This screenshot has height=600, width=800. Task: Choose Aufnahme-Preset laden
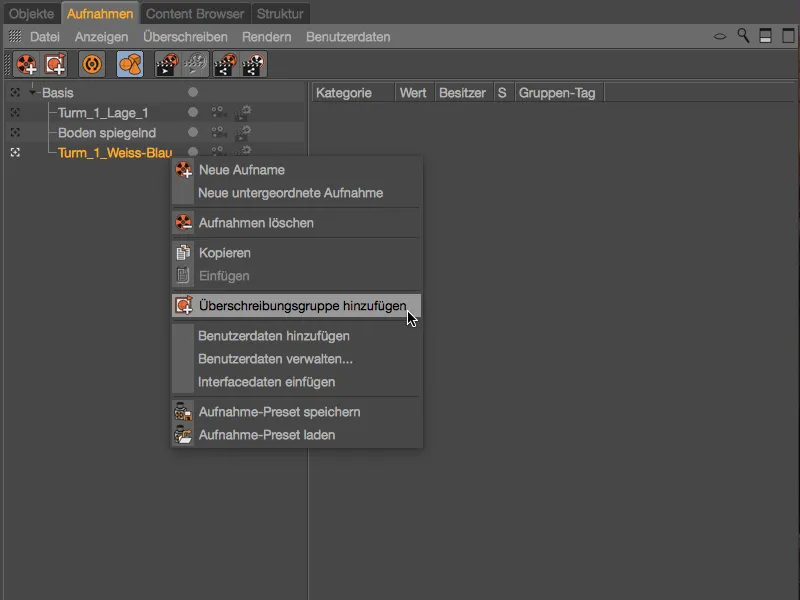(x=297, y=435)
